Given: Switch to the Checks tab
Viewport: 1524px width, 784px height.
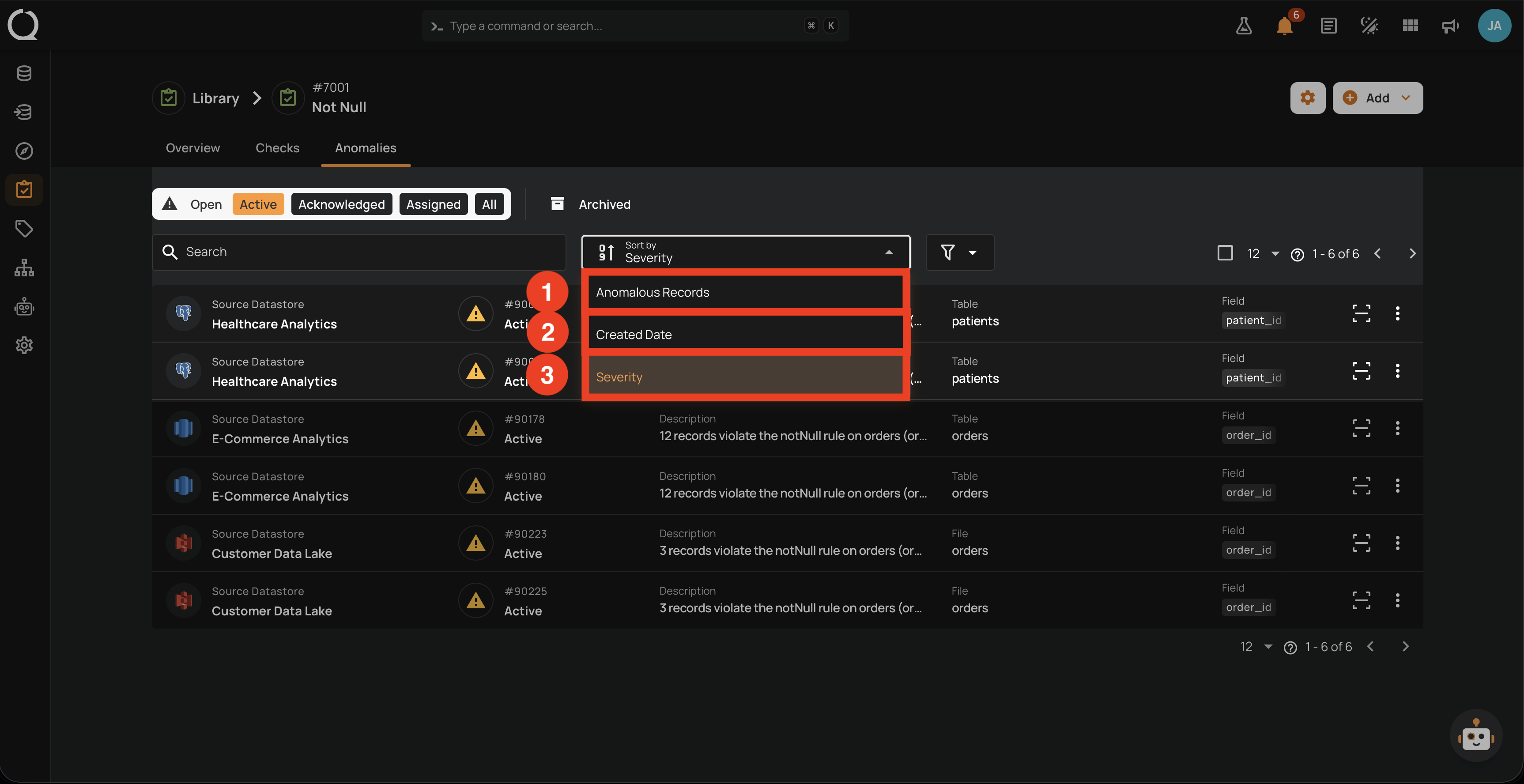Looking at the screenshot, I should pos(277,148).
